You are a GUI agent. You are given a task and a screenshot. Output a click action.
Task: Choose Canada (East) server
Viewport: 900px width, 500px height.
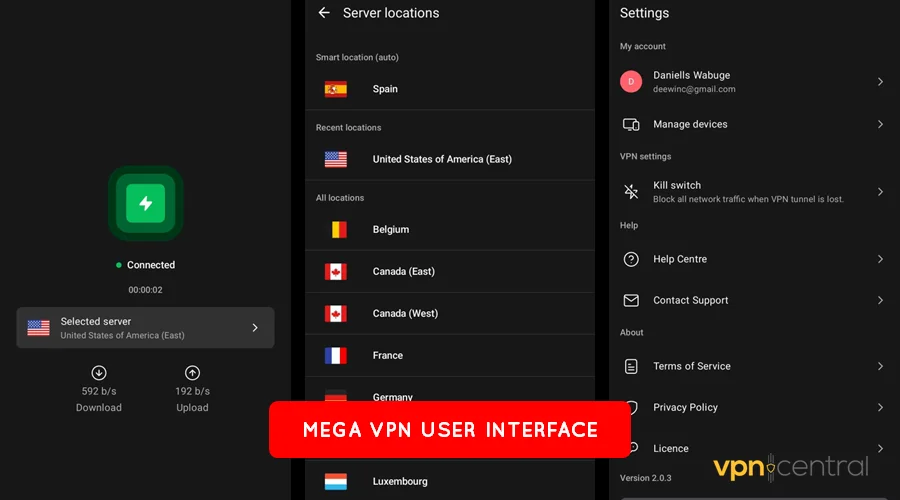(450, 272)
